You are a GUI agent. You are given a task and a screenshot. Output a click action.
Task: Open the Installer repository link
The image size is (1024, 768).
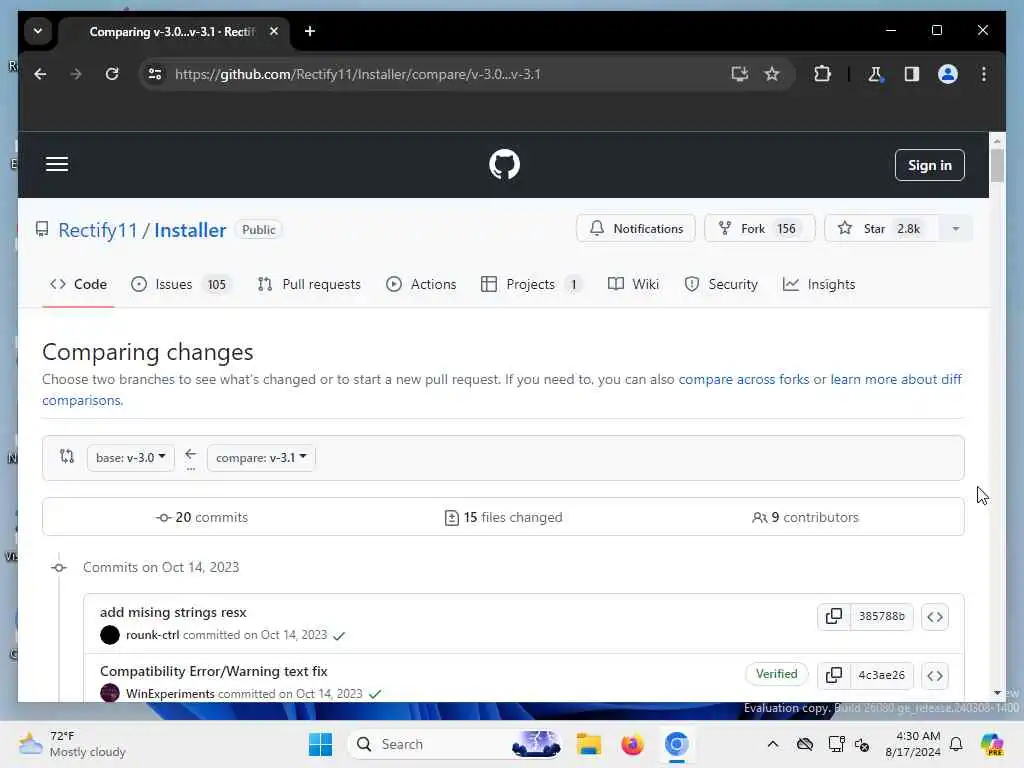tap(190, 230)
